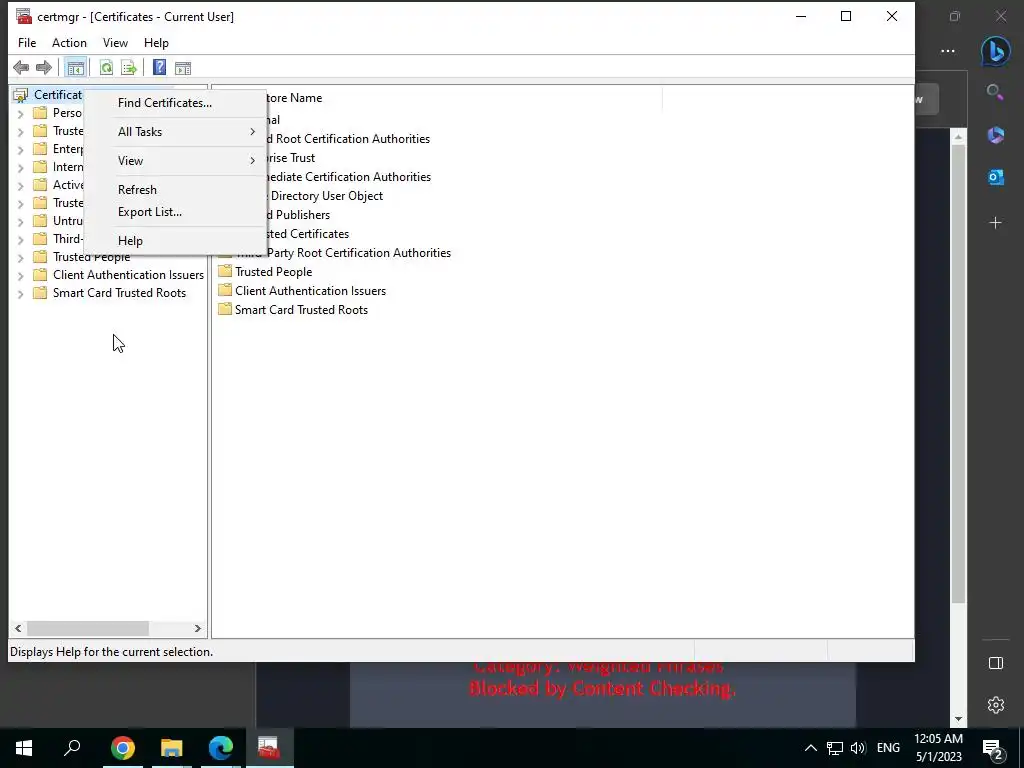Click the Windows Start button

(24, 748)
